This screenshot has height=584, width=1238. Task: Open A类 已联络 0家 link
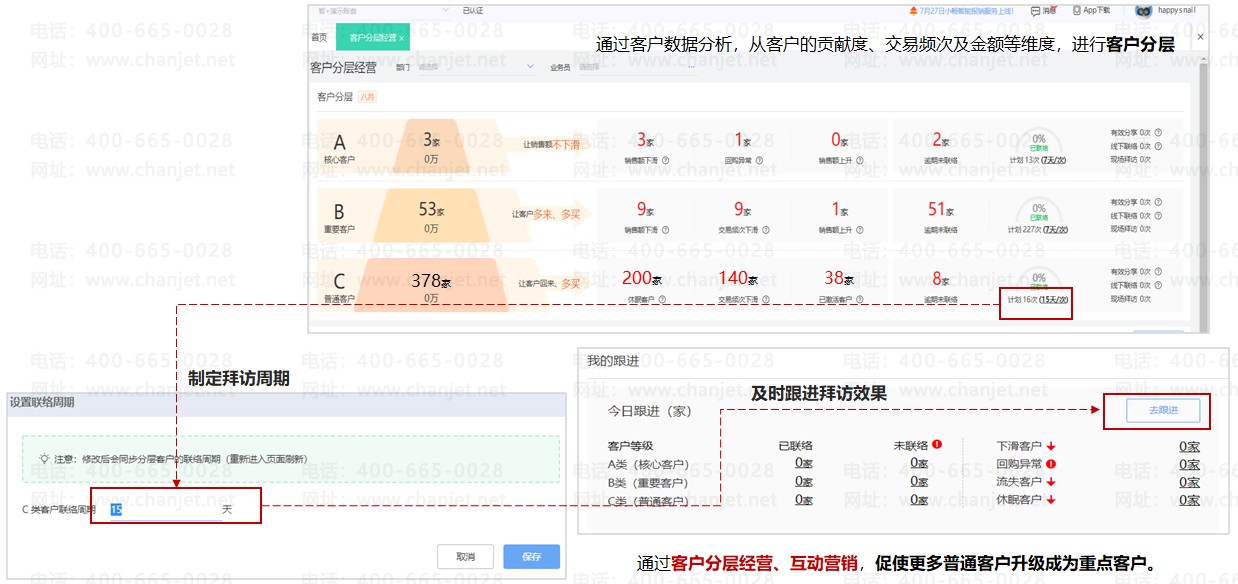804,463
